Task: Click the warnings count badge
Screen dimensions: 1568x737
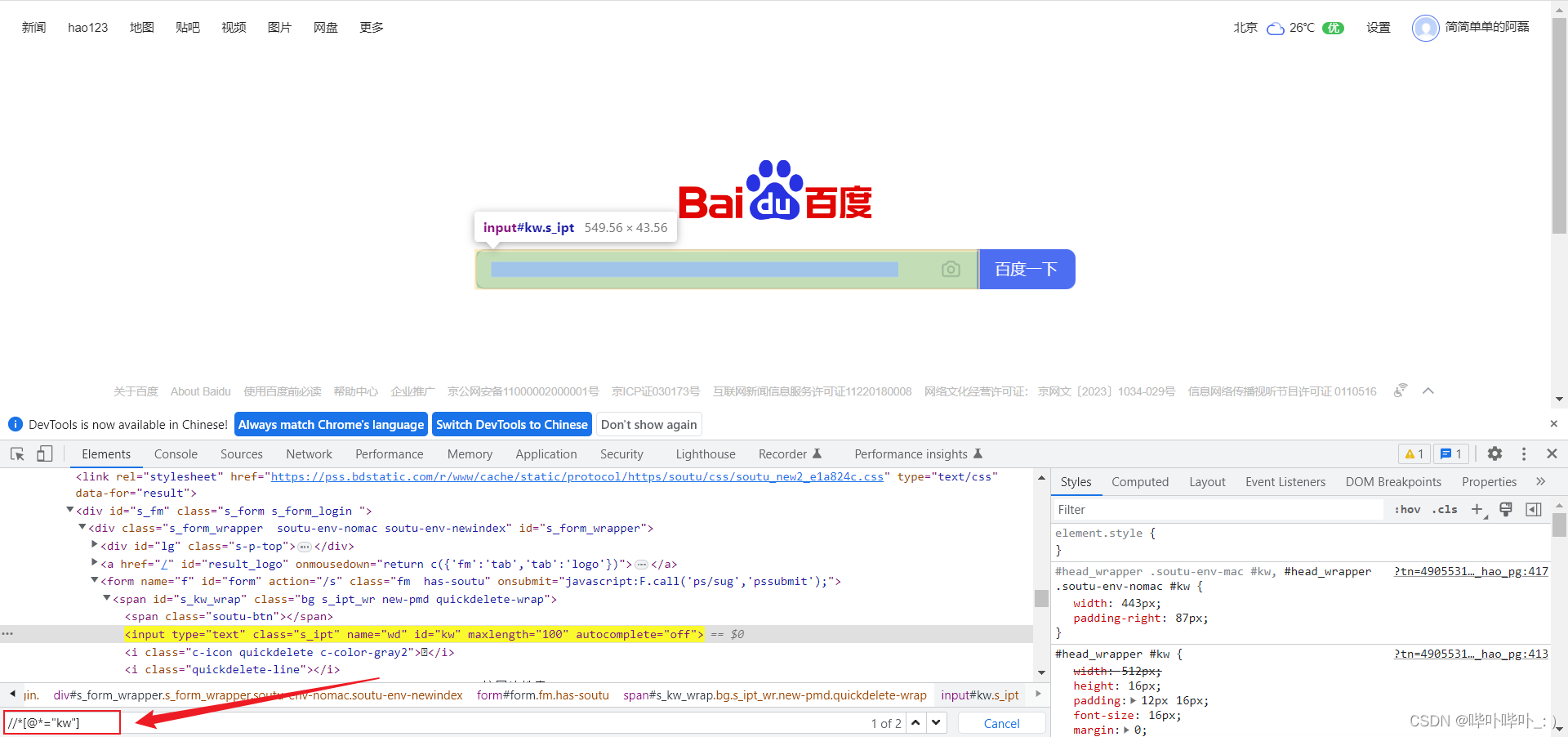Action: [1414, 453]
